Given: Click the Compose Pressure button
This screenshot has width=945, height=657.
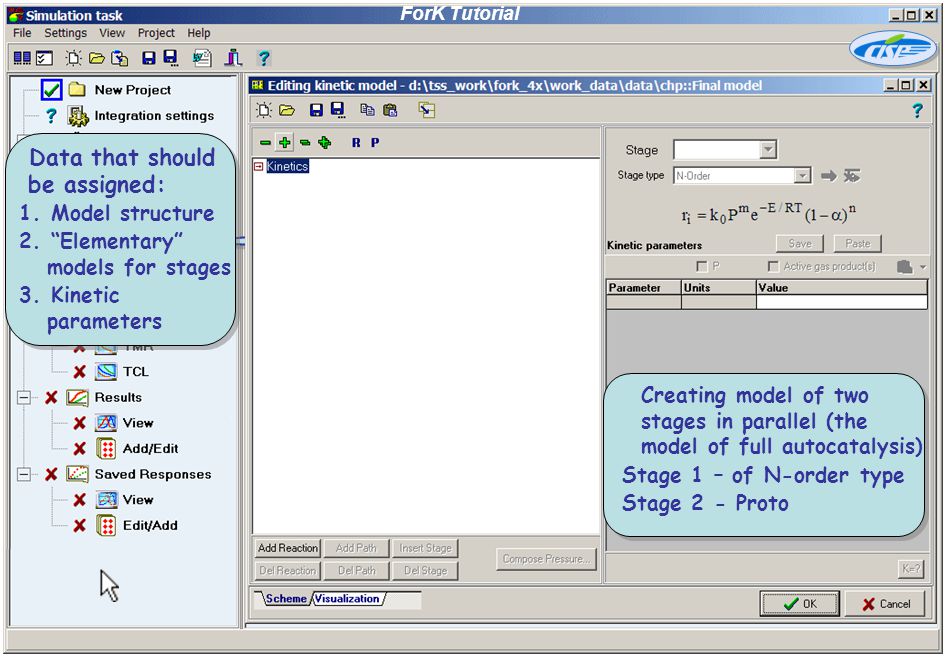Looking at the screenshot, I should tap(547, 559).
